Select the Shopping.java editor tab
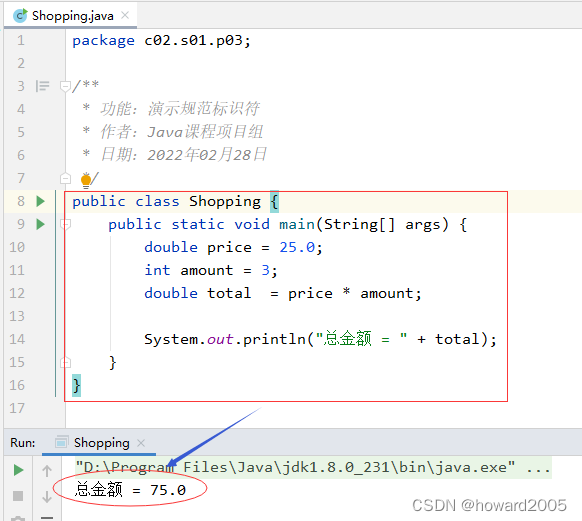This screenshot has height=521, width=582. (x=71, y=16)
